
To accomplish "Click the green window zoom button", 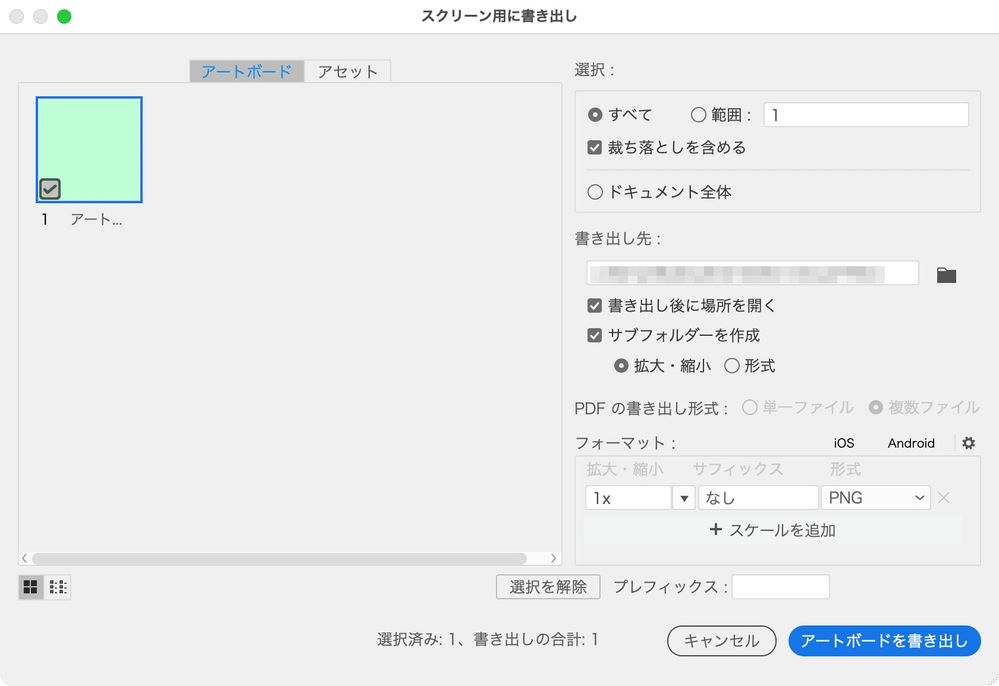I will [64, 17].
